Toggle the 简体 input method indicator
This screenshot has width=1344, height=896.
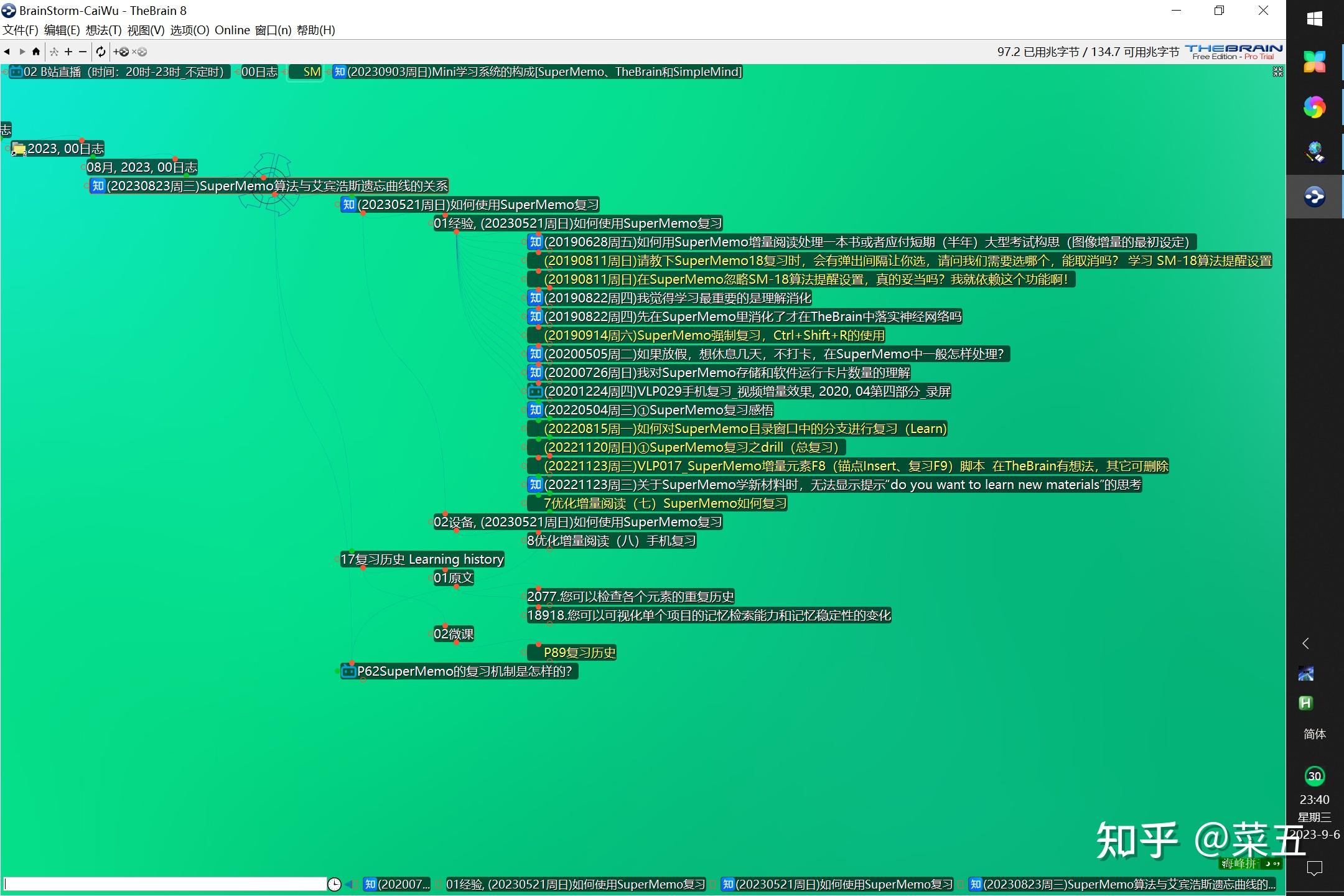1314,734
